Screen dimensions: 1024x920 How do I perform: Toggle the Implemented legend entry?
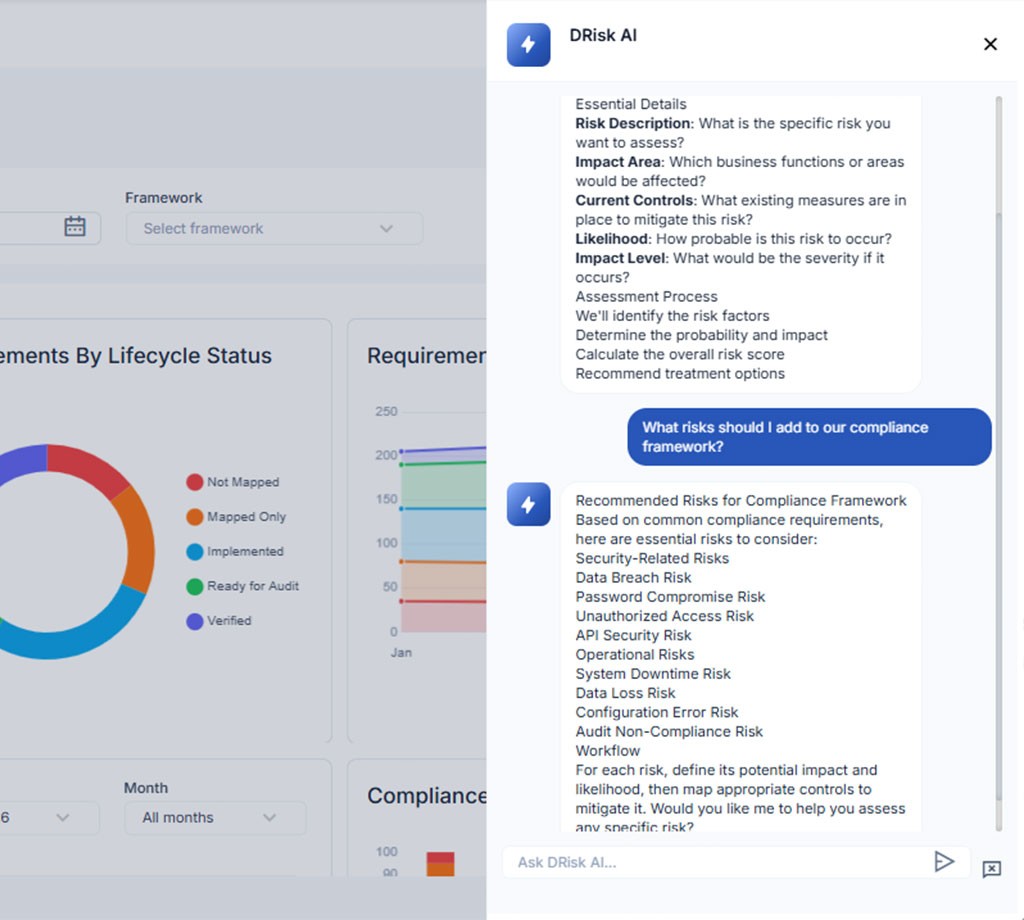pos(235,551)
